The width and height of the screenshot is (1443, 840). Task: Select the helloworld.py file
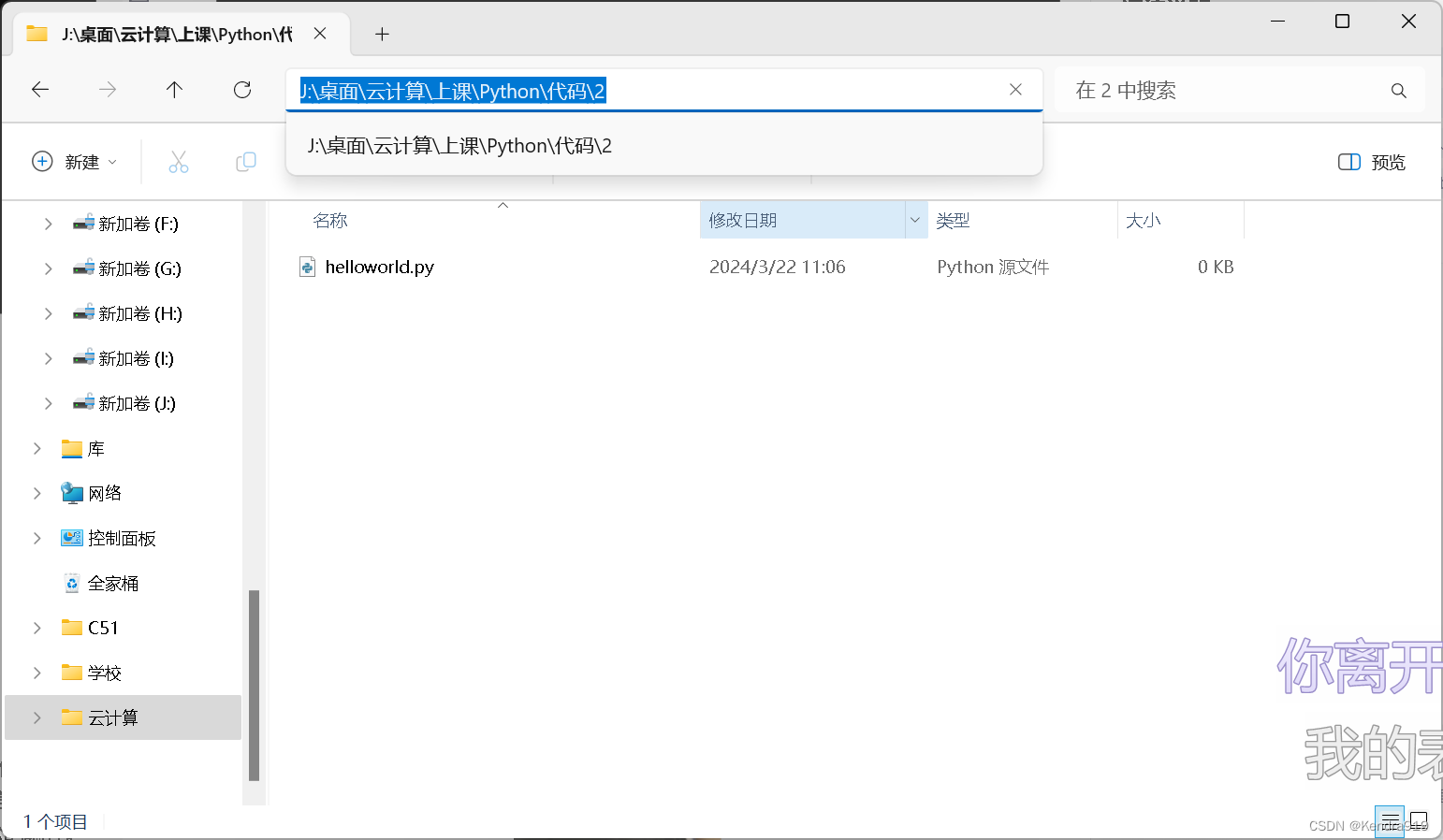coord(380,268)
